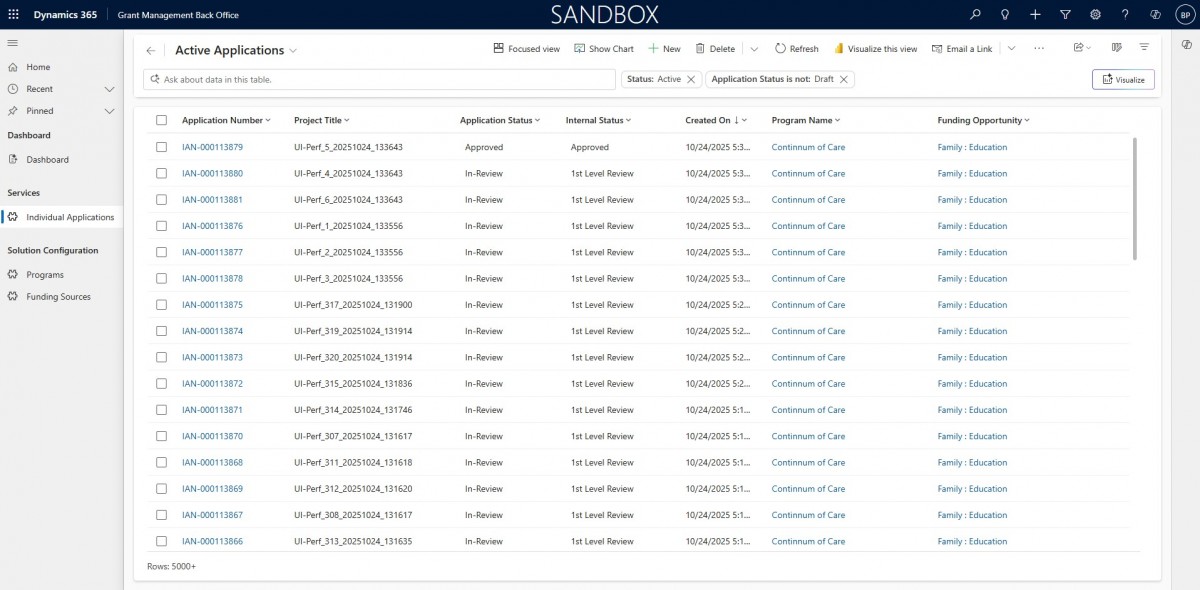Screen dimensions: 1200x590
Task: Expand the Active Applications view selector
Action: coord(293,51)
